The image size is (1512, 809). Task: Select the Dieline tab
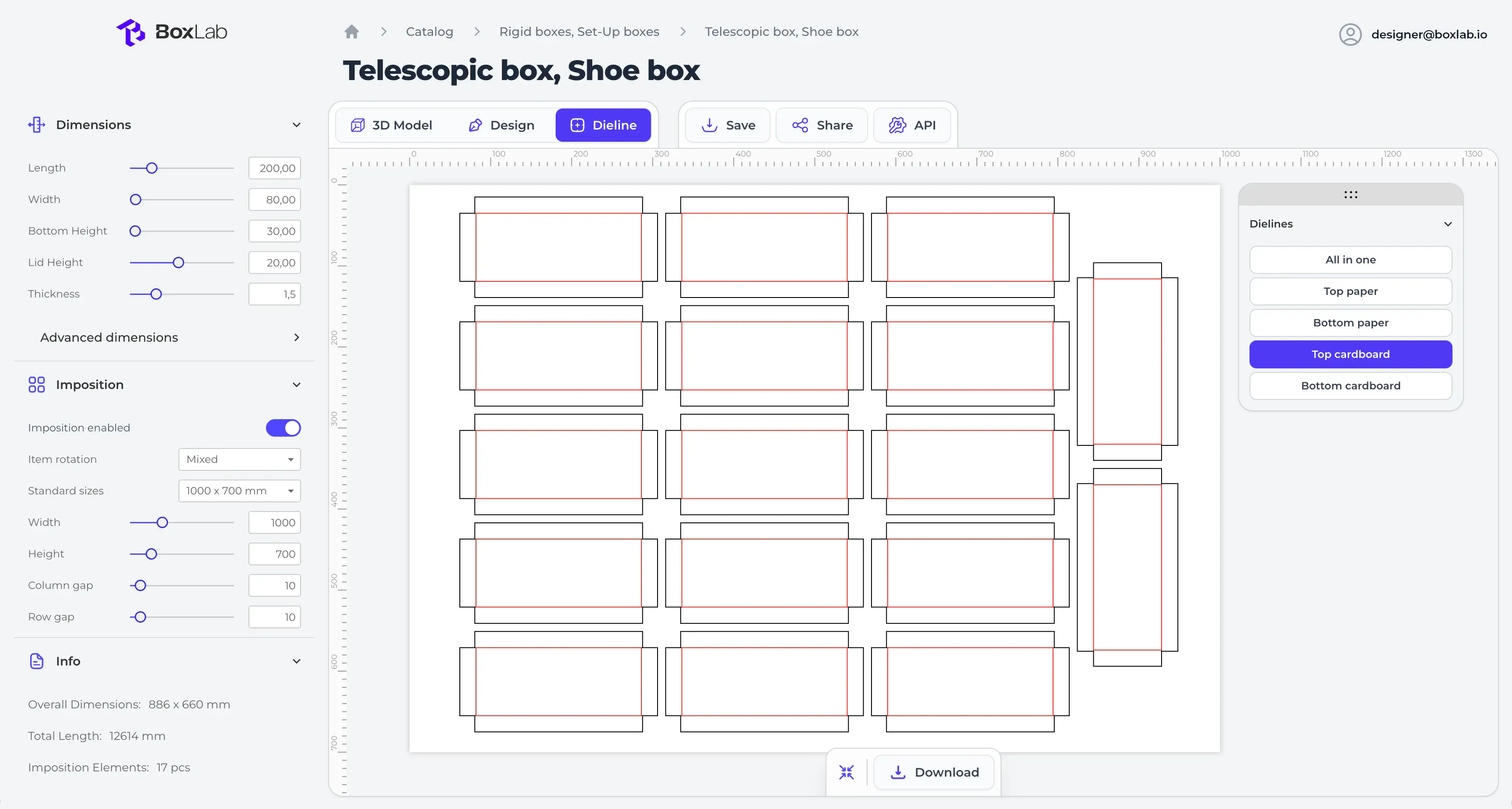coord(603,125)
